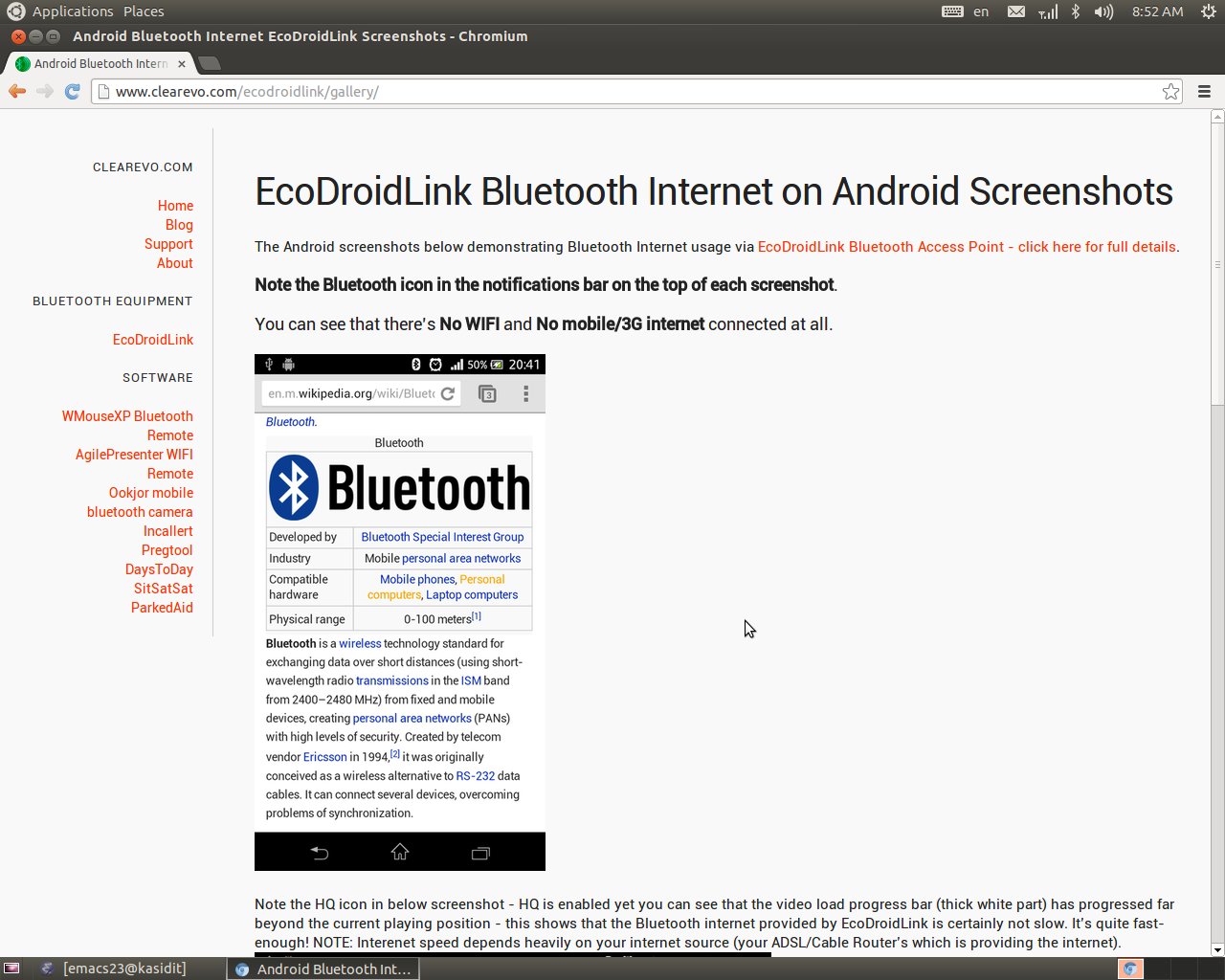Bookmark this page with the star icon

pos(1170,92)
